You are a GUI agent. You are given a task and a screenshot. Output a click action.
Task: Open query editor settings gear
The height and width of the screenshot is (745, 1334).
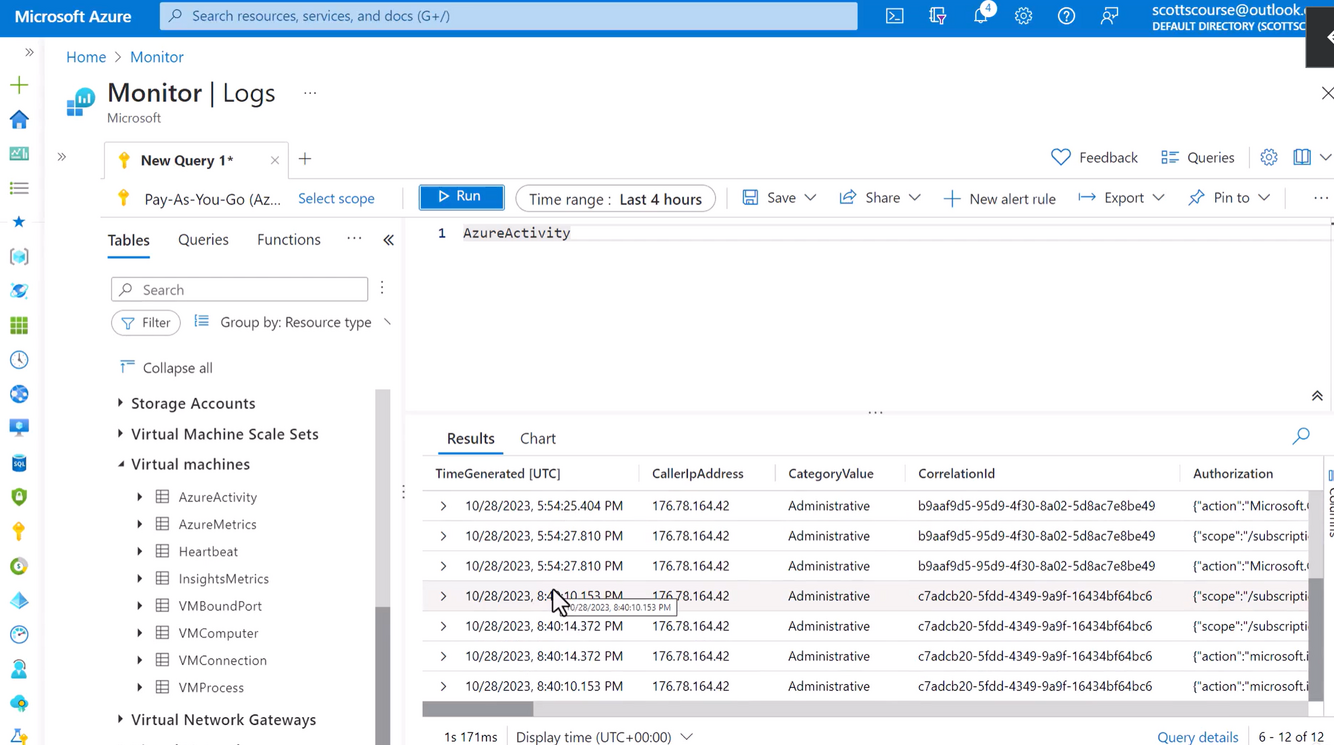click(x=1269, y=157)
